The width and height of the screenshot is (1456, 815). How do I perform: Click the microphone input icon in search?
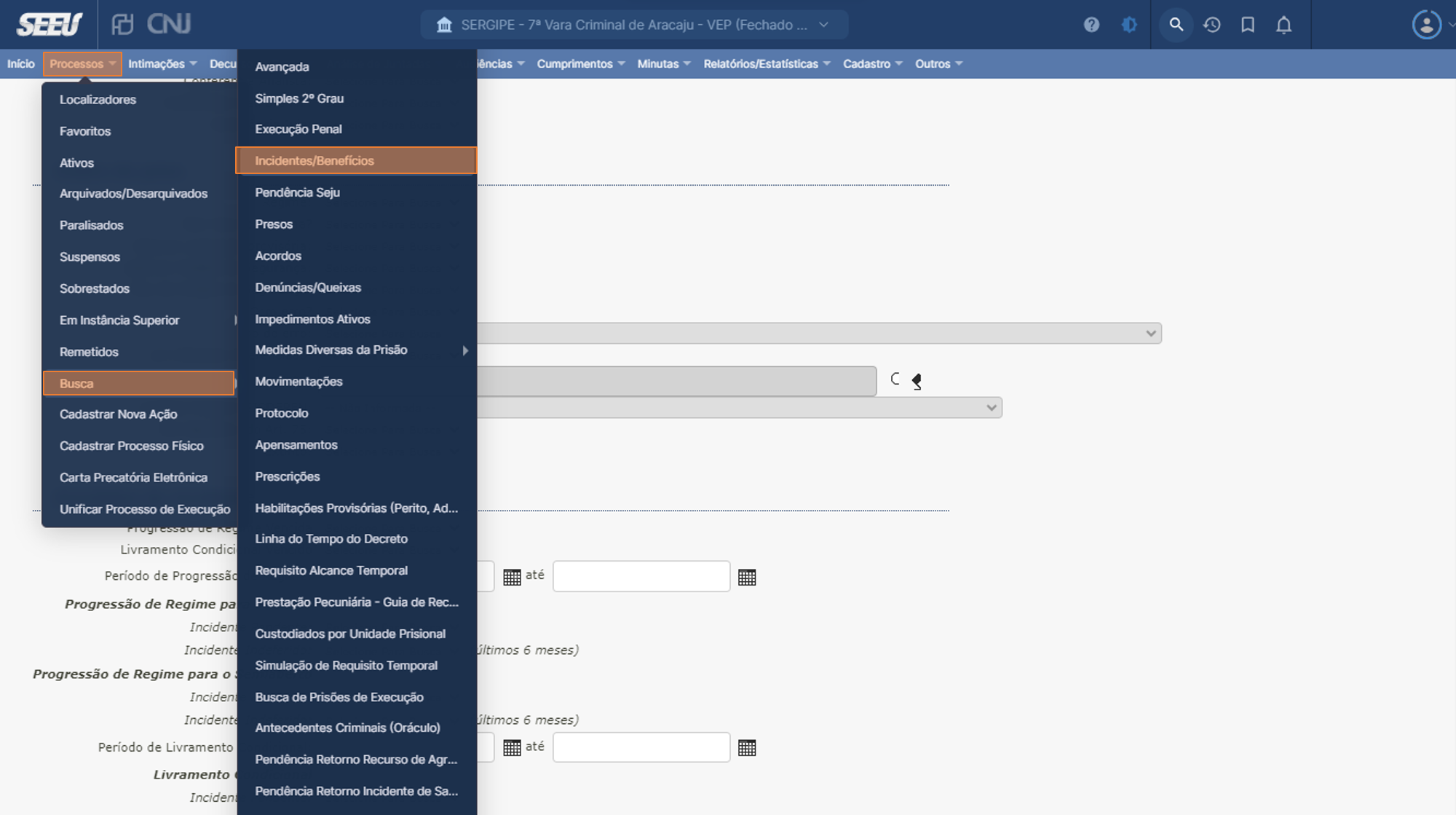point(915,380)
